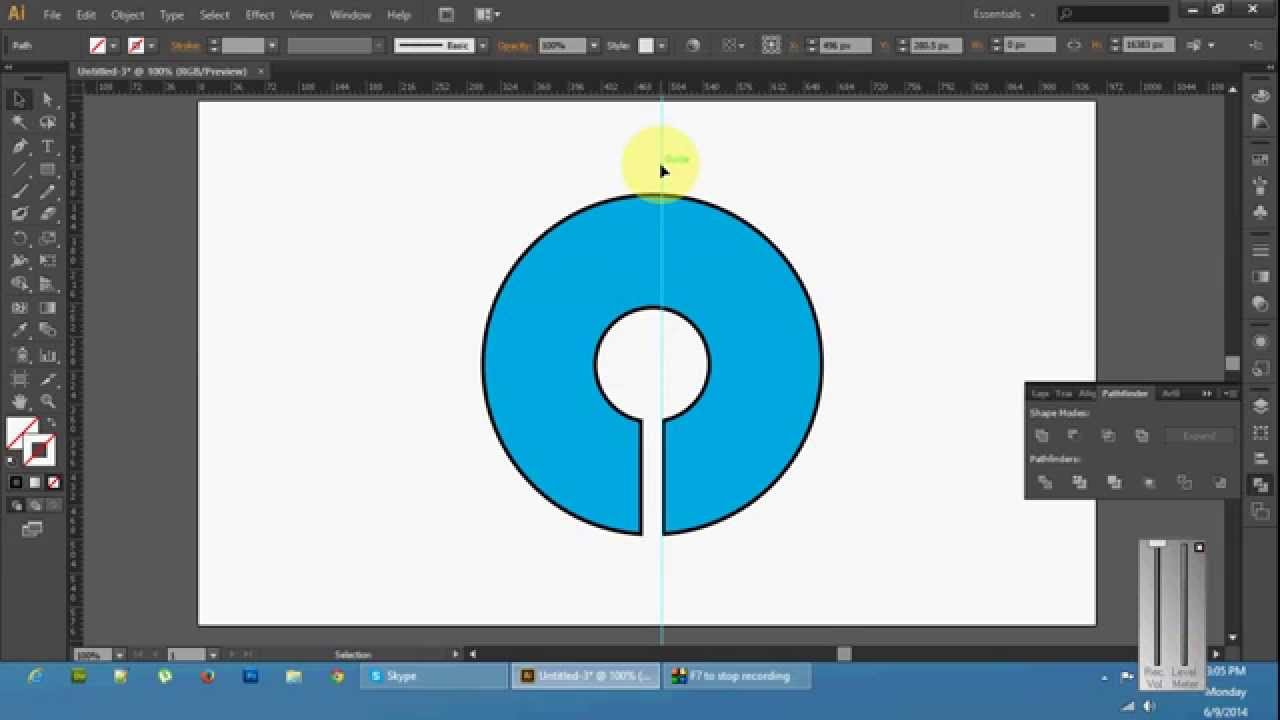Open the Pathfinder panel flyout menu

[x=1229, y=394]
